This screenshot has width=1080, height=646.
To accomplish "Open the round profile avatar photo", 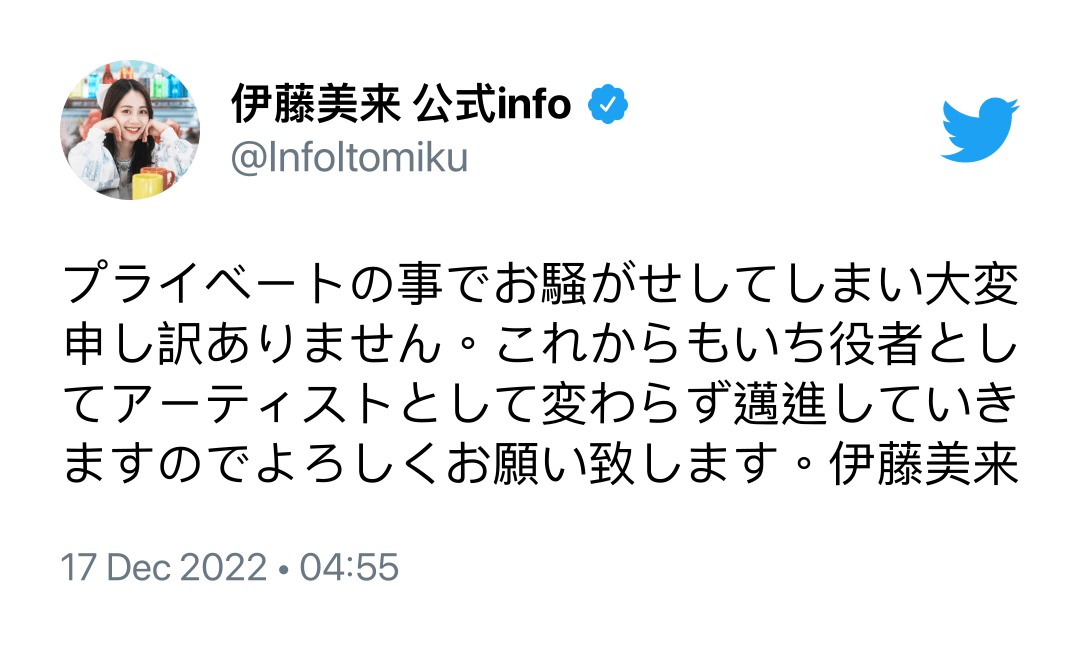I will [130, 130].
